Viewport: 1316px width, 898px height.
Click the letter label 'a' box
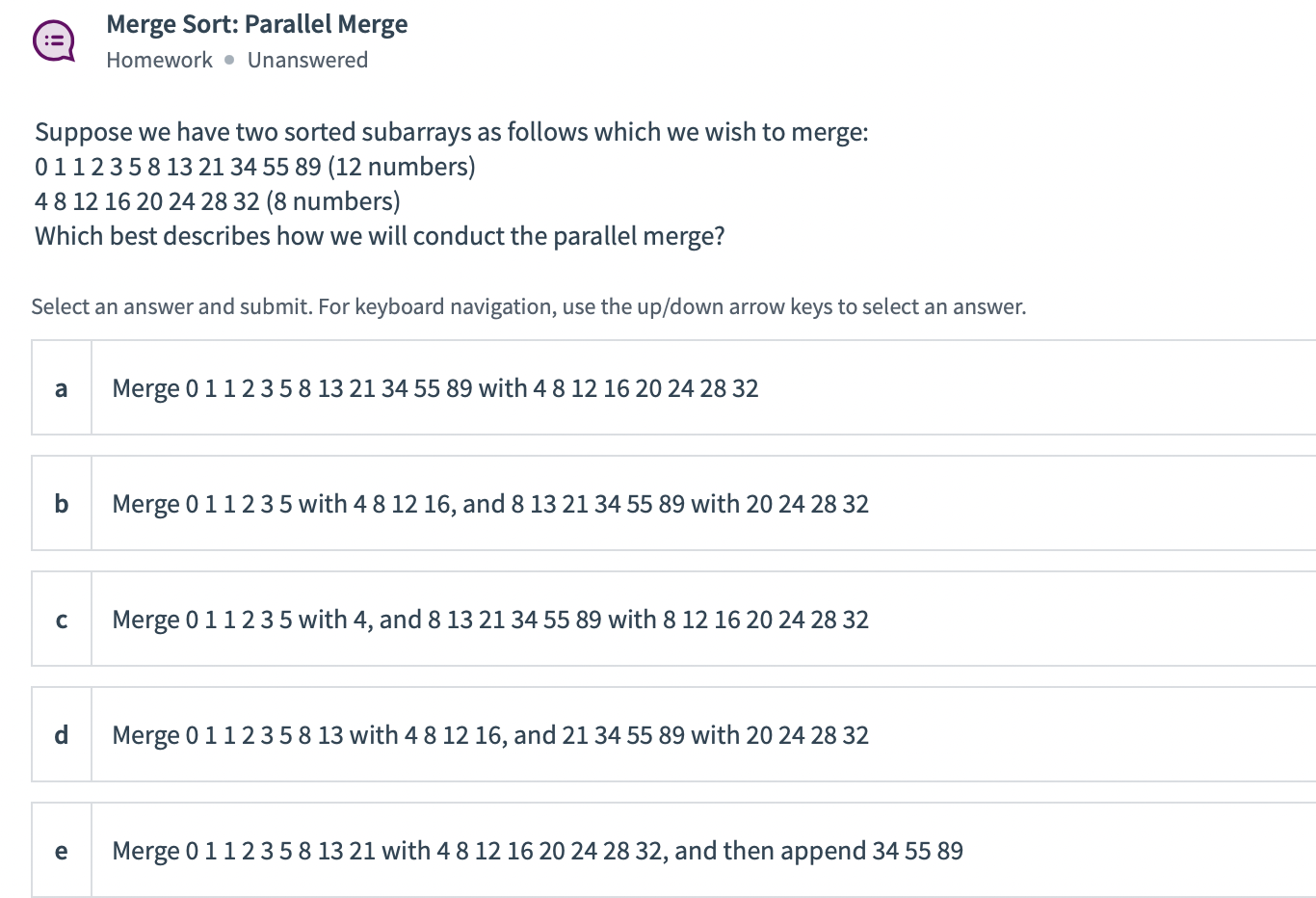(x=61, y=388)
